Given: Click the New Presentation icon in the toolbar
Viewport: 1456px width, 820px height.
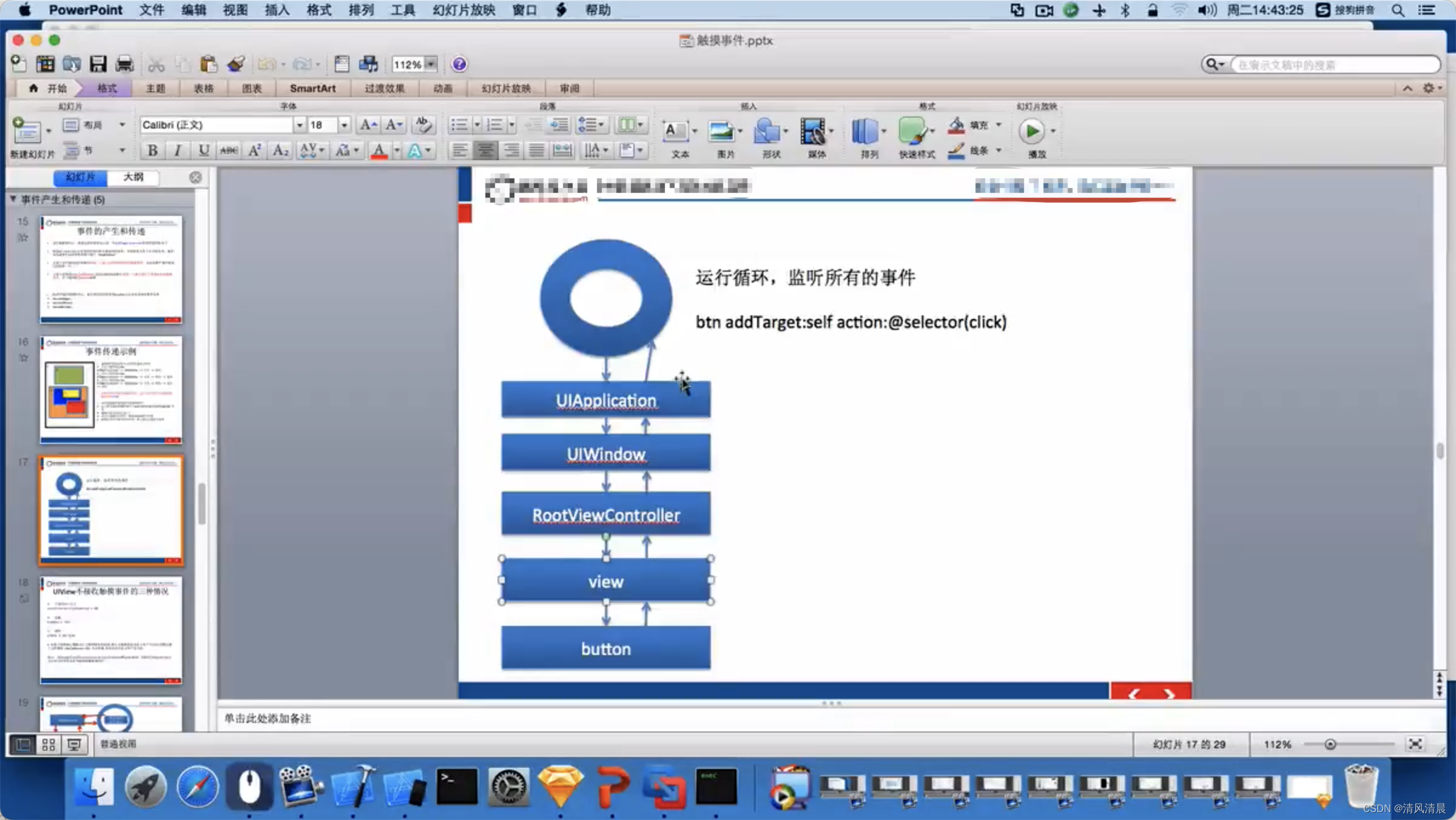Looking at the screenshot, I should (19, 64).
